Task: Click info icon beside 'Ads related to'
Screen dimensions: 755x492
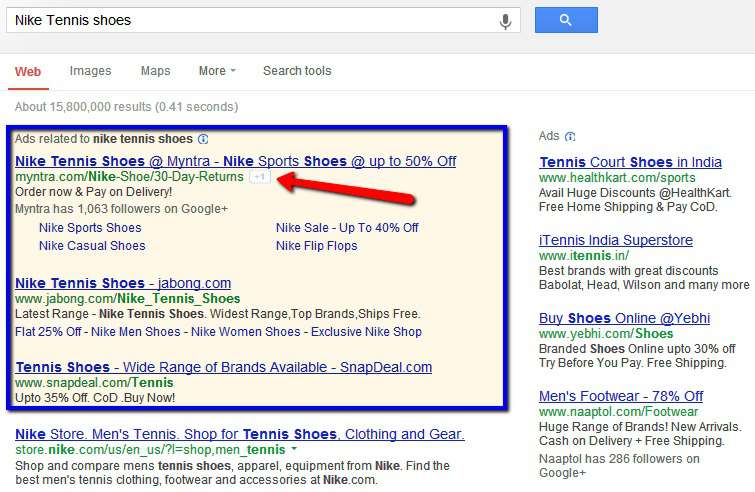Action: (203, 139)
